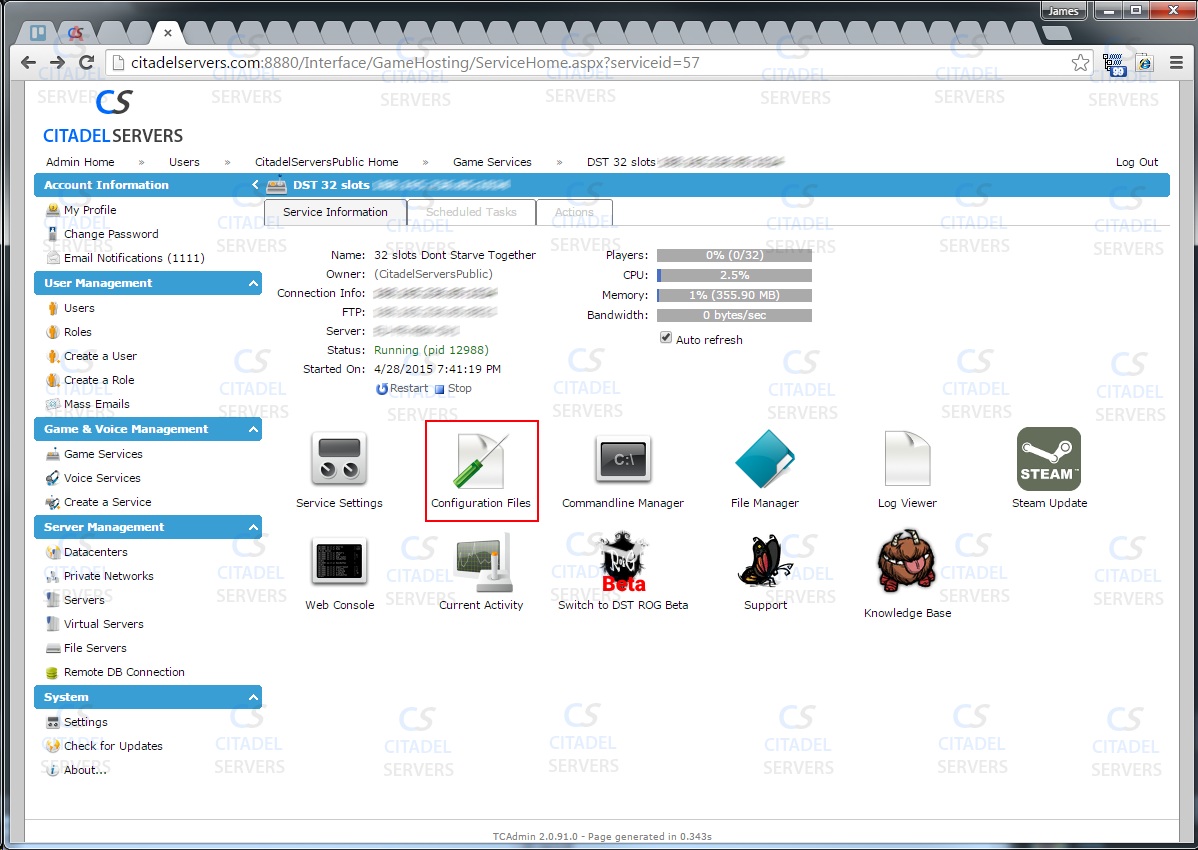Launch the Commandline Manager icon
1198x850 pixels.
pos(623,461)
